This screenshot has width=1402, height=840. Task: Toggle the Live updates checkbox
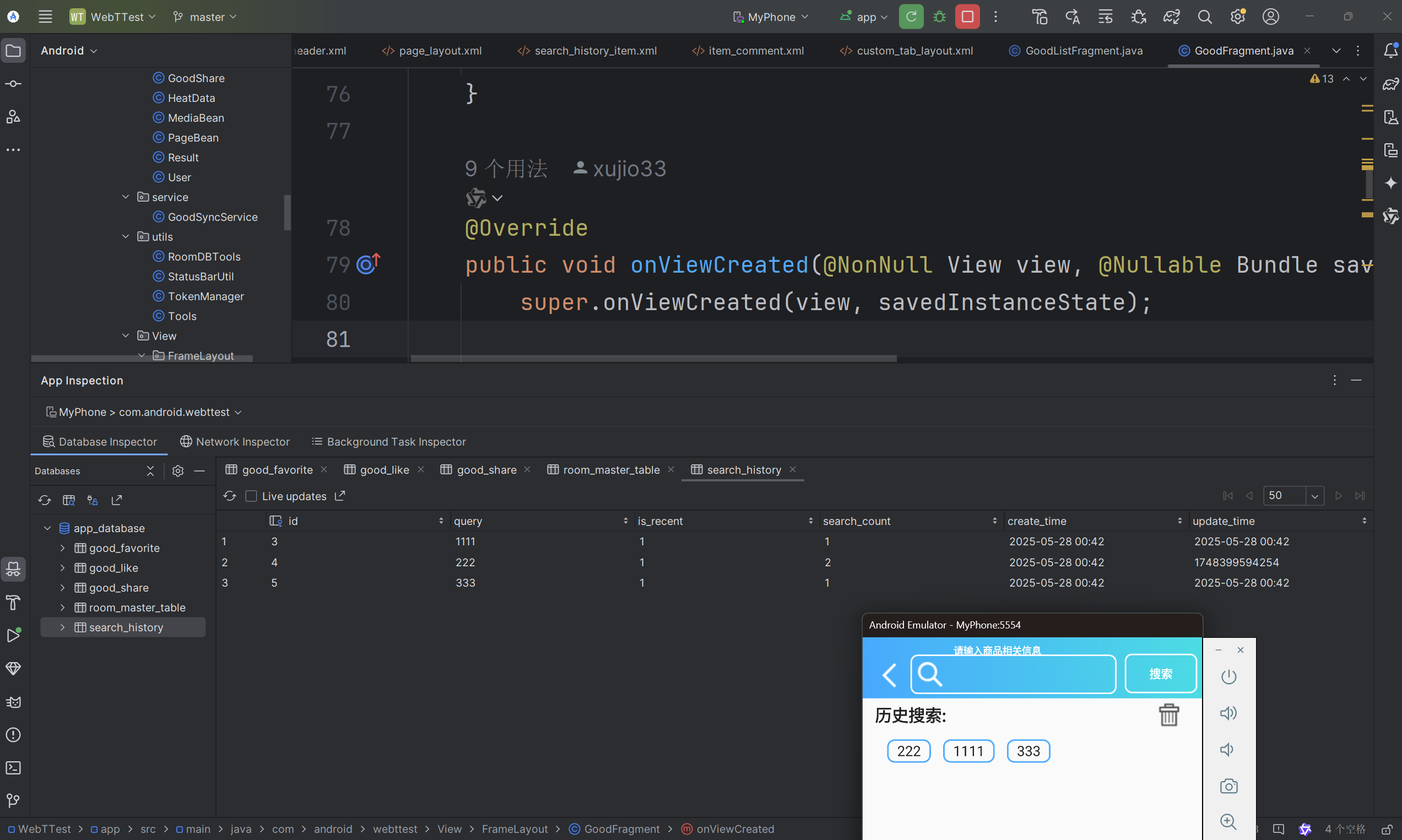click(251, 496)
